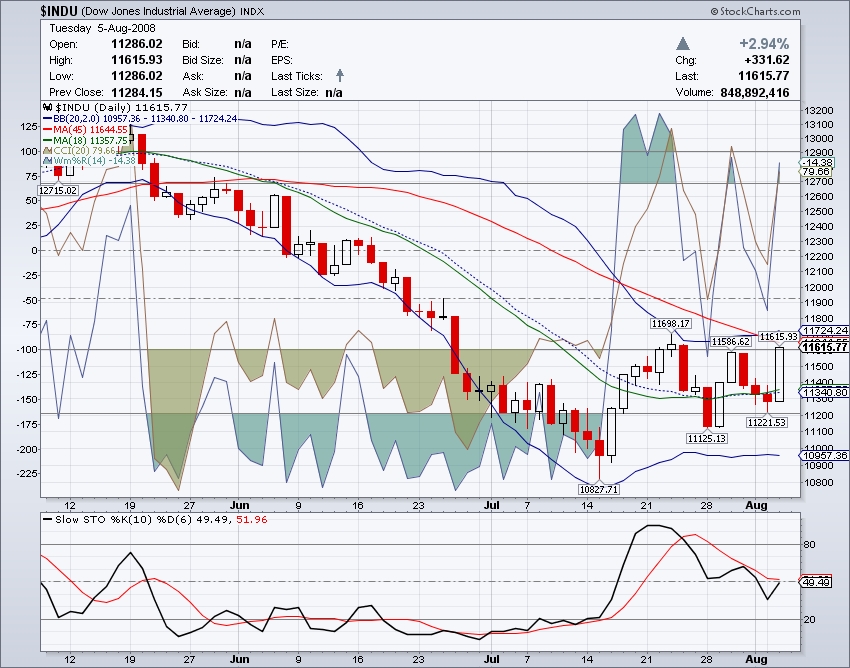Click the Last Ticks up-arrow icon
850x668 pixels.
coord(340,75)
